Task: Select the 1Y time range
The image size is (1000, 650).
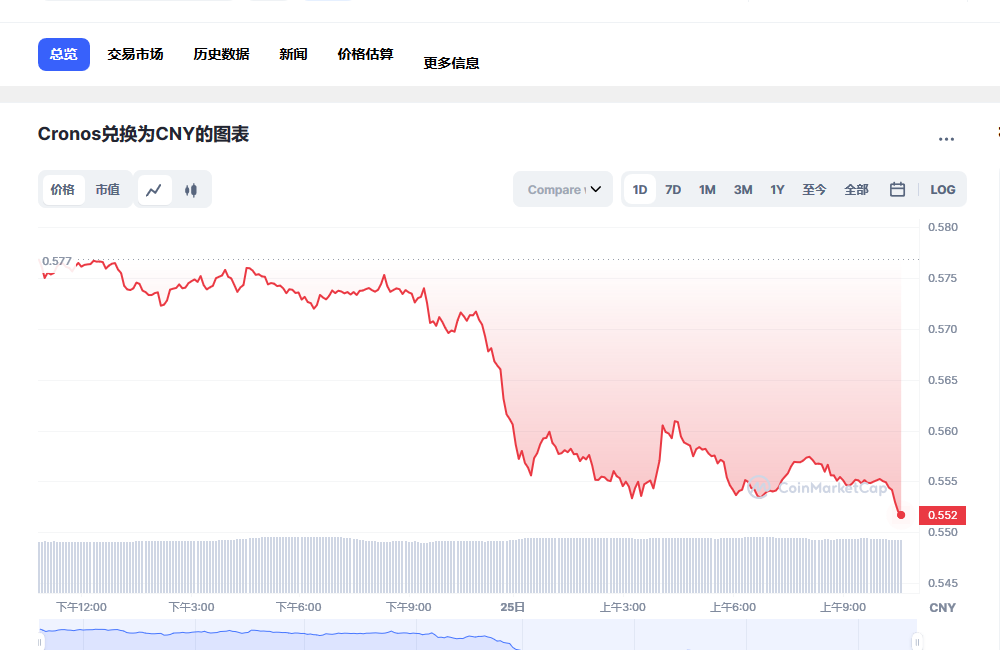Action: 777,189
